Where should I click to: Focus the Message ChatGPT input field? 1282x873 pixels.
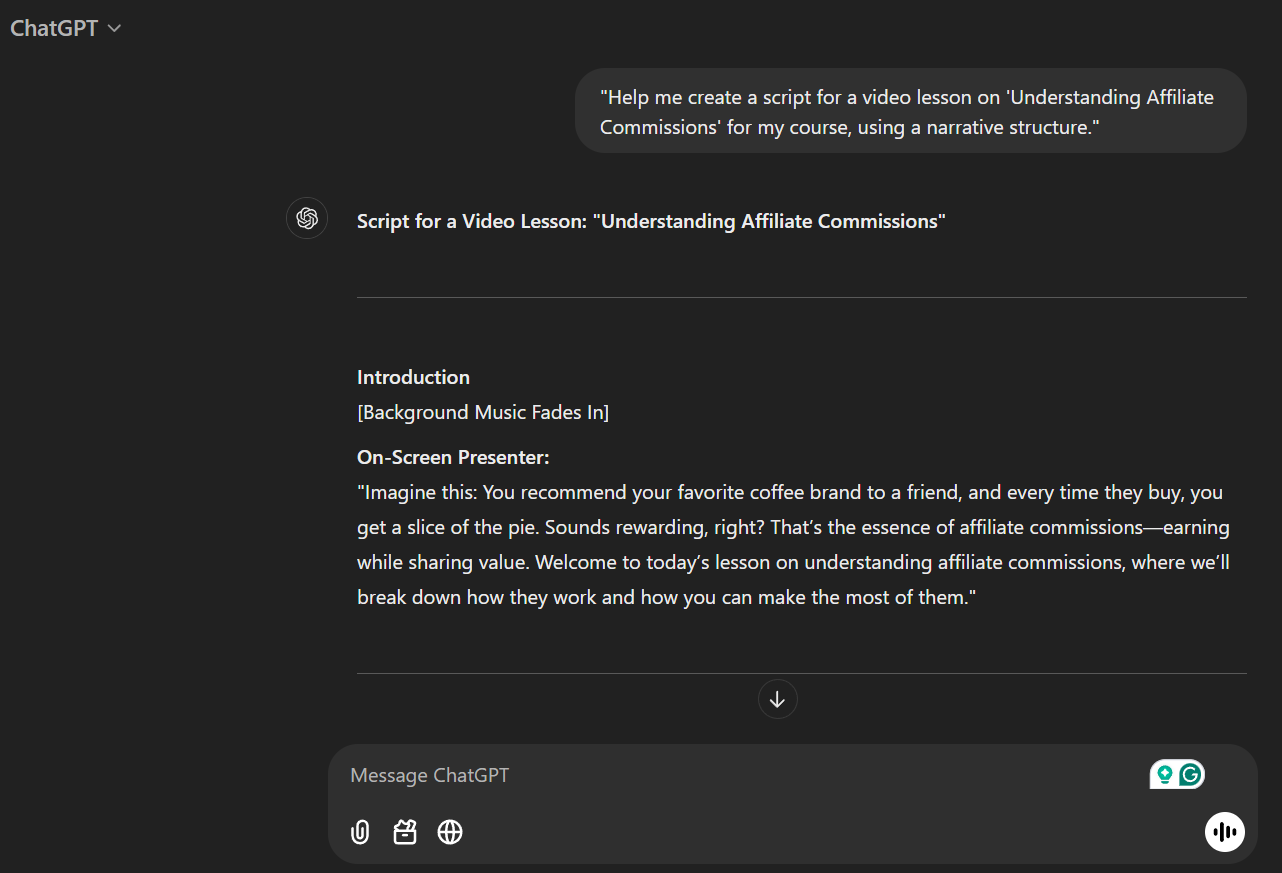point(740,775)
